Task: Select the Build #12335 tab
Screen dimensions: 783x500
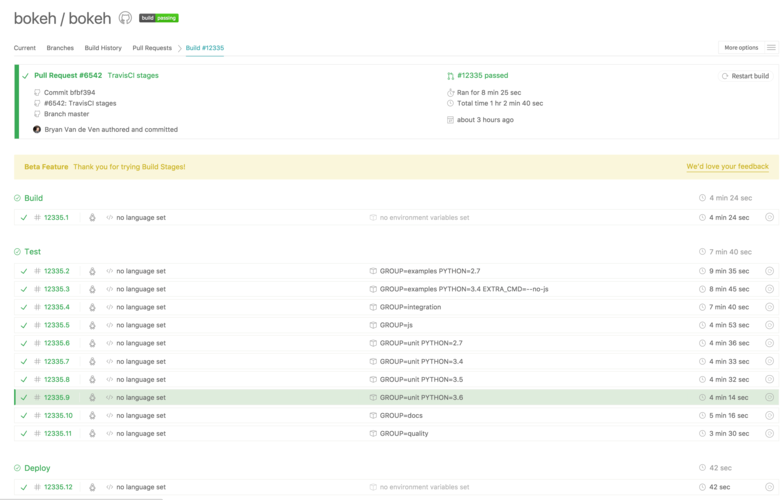Action: [205, 48]
